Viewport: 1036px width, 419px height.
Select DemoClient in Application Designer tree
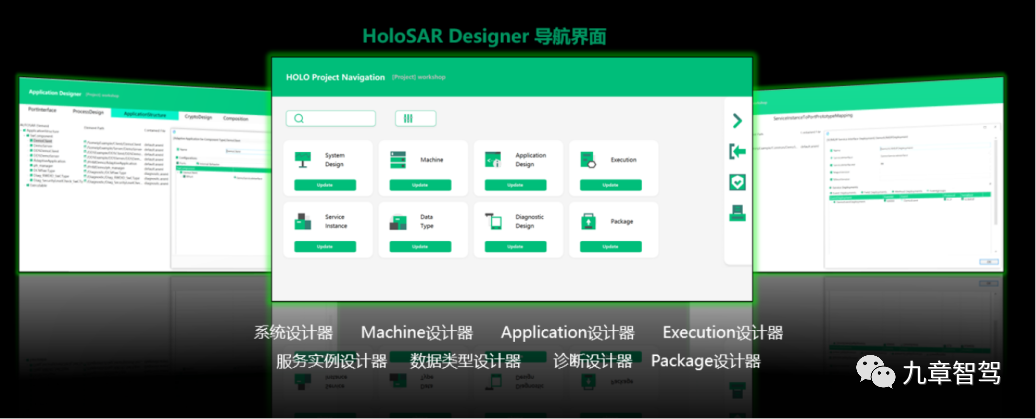coord(43,141)
